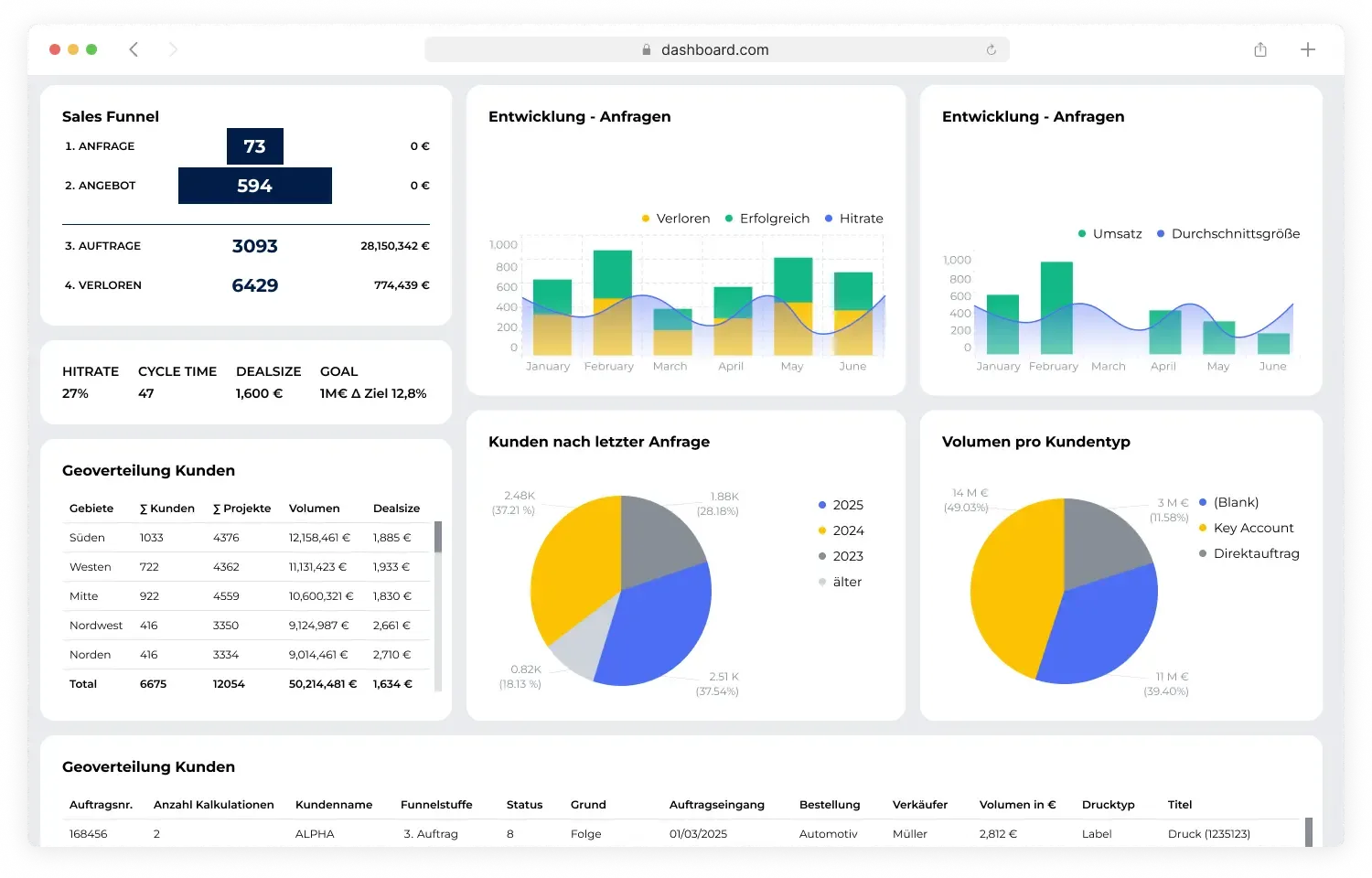
Task: Go back using the browser back arrow
Action: (x=134, y=49)
